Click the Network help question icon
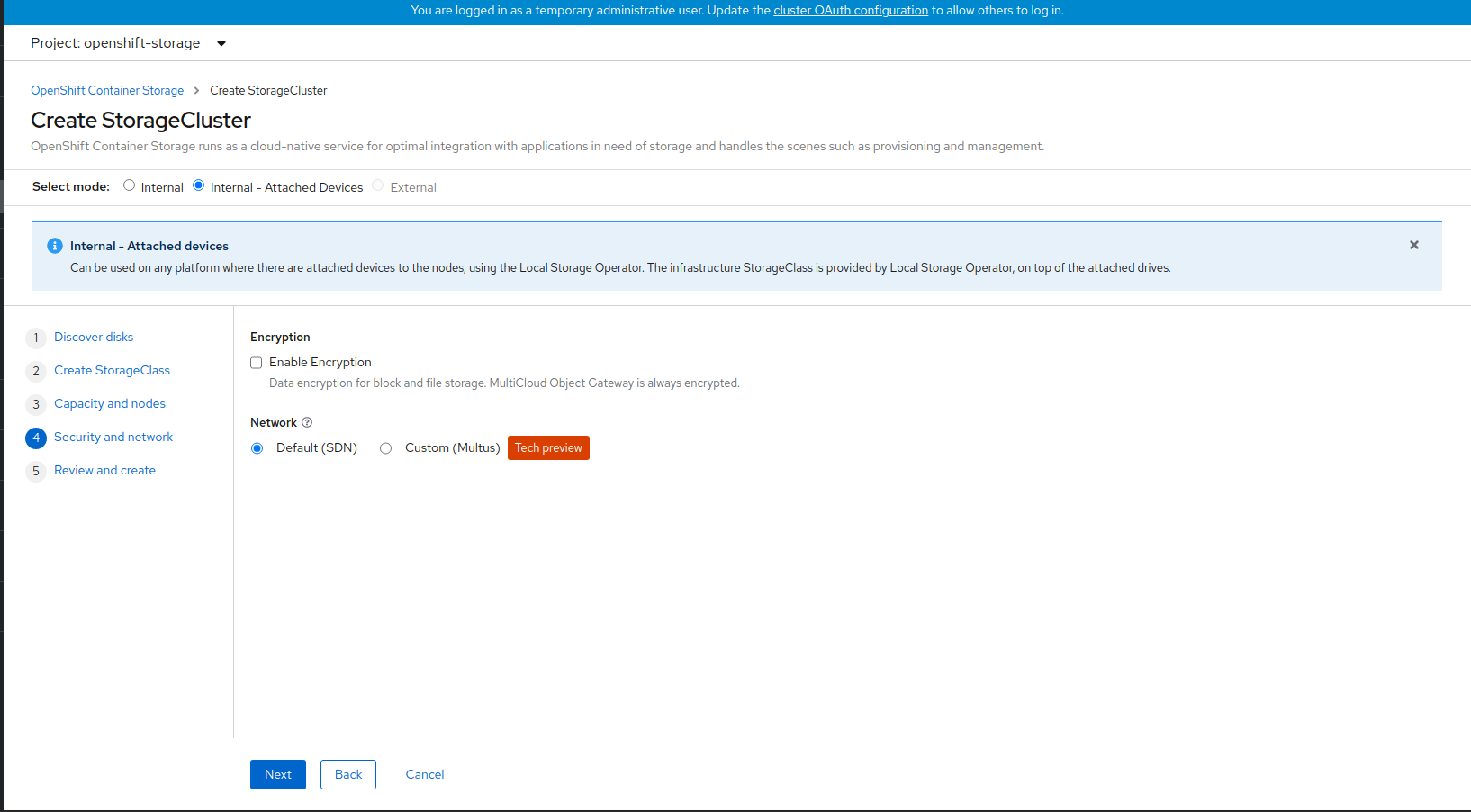 307,422
